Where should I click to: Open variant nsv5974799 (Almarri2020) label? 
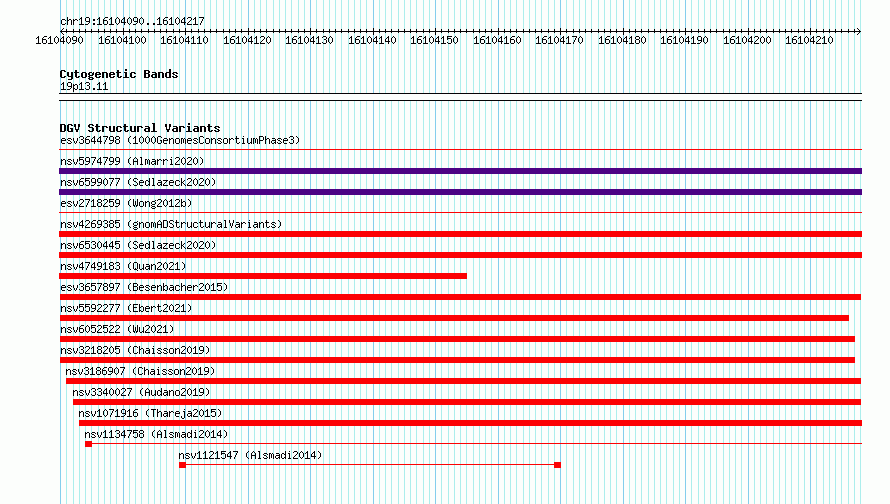pos(132,161)
